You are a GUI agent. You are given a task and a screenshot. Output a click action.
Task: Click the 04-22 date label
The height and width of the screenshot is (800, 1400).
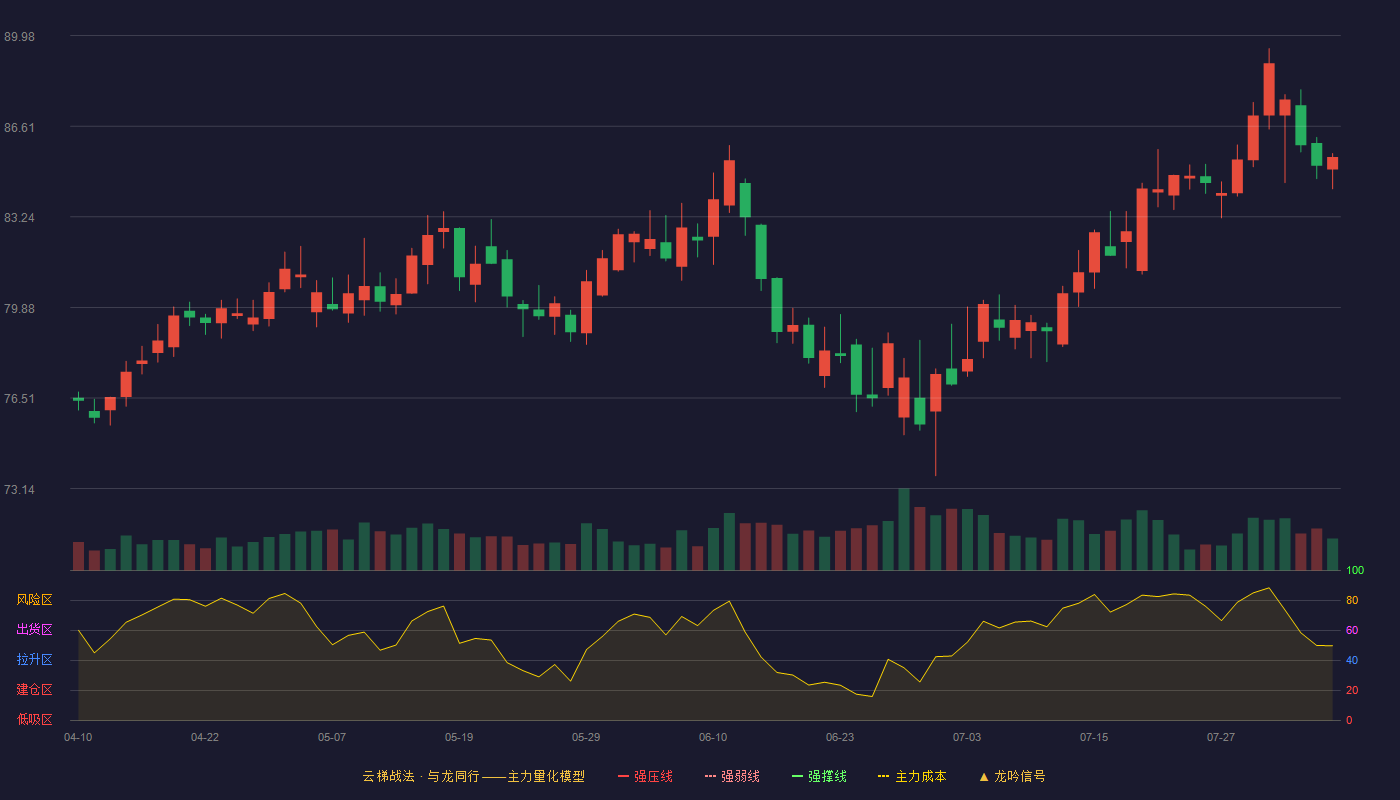205,737
